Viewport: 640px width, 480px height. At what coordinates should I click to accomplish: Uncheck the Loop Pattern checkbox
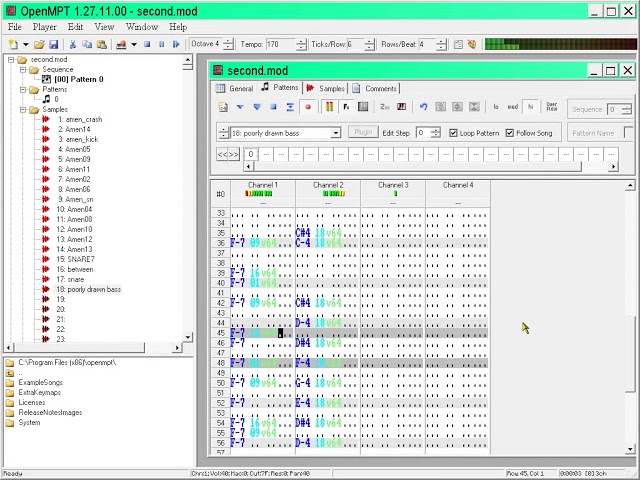tap(453, 133)
